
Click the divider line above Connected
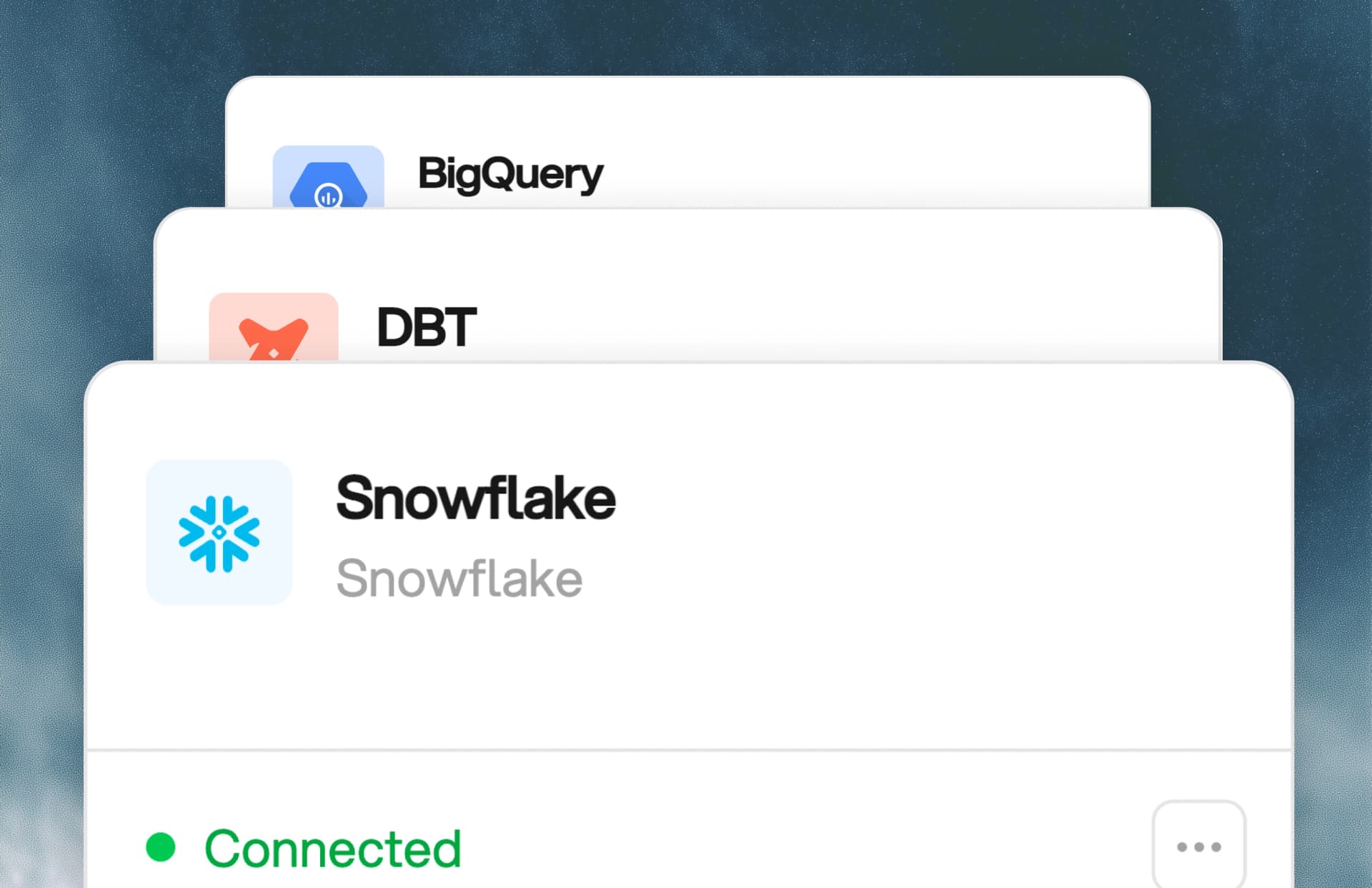(689, 750)
